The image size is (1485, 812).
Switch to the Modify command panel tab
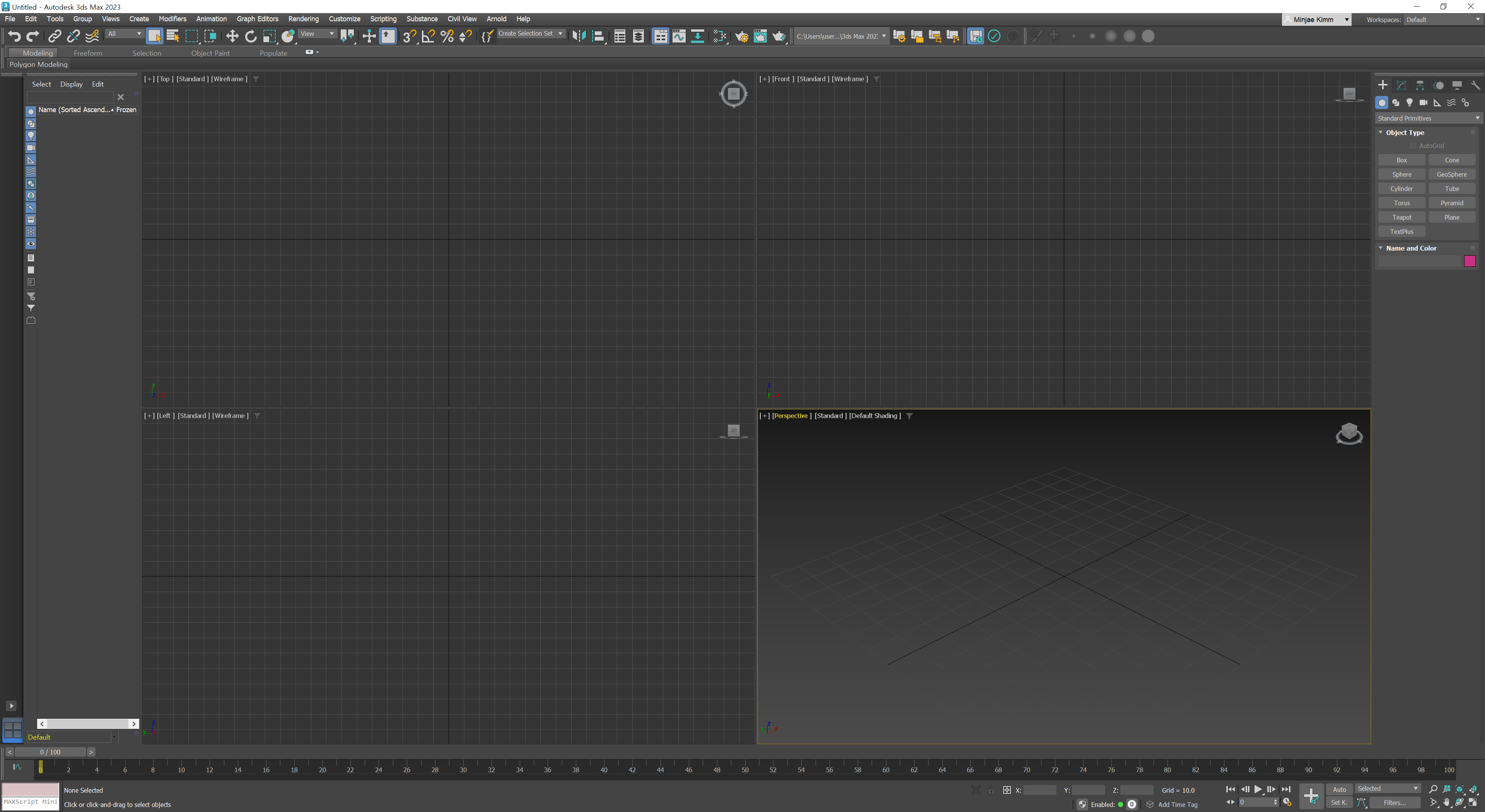pos(1401,85)
